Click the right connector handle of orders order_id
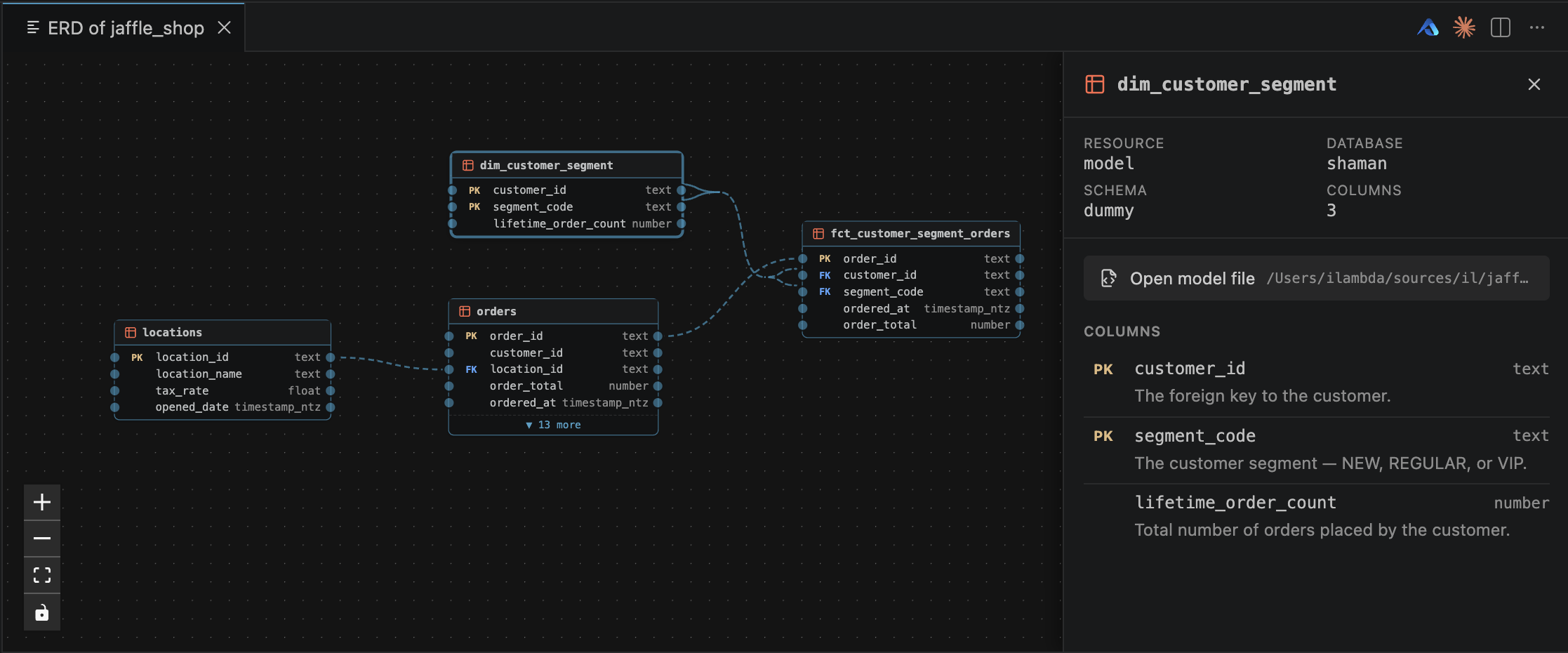The width and height of the screenshot is (1568, 653). click(658, 336)
